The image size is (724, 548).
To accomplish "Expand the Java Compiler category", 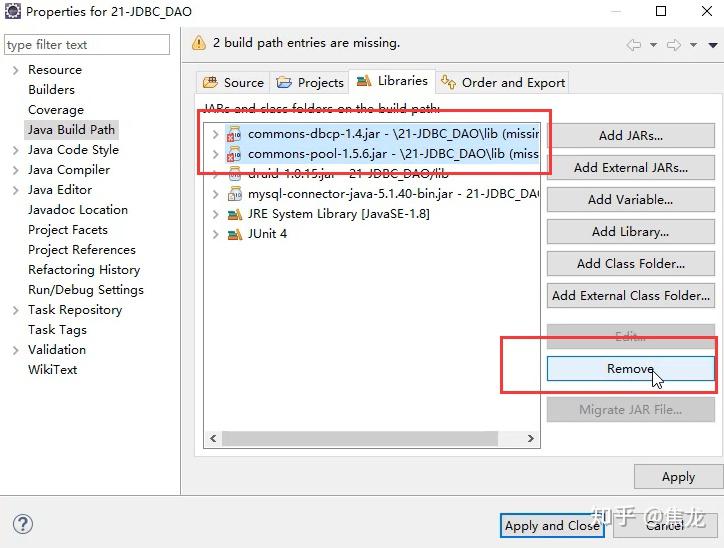I will click(16, 170).
